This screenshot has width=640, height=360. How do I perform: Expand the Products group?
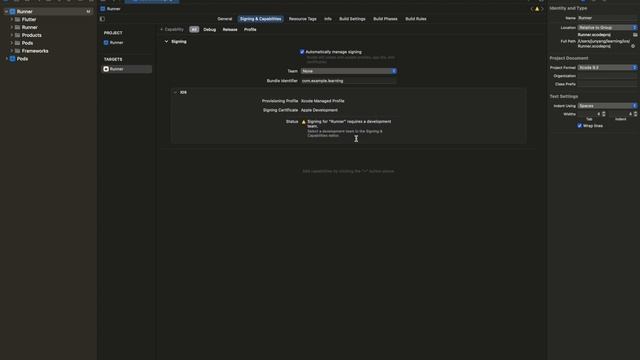[11, 35]
